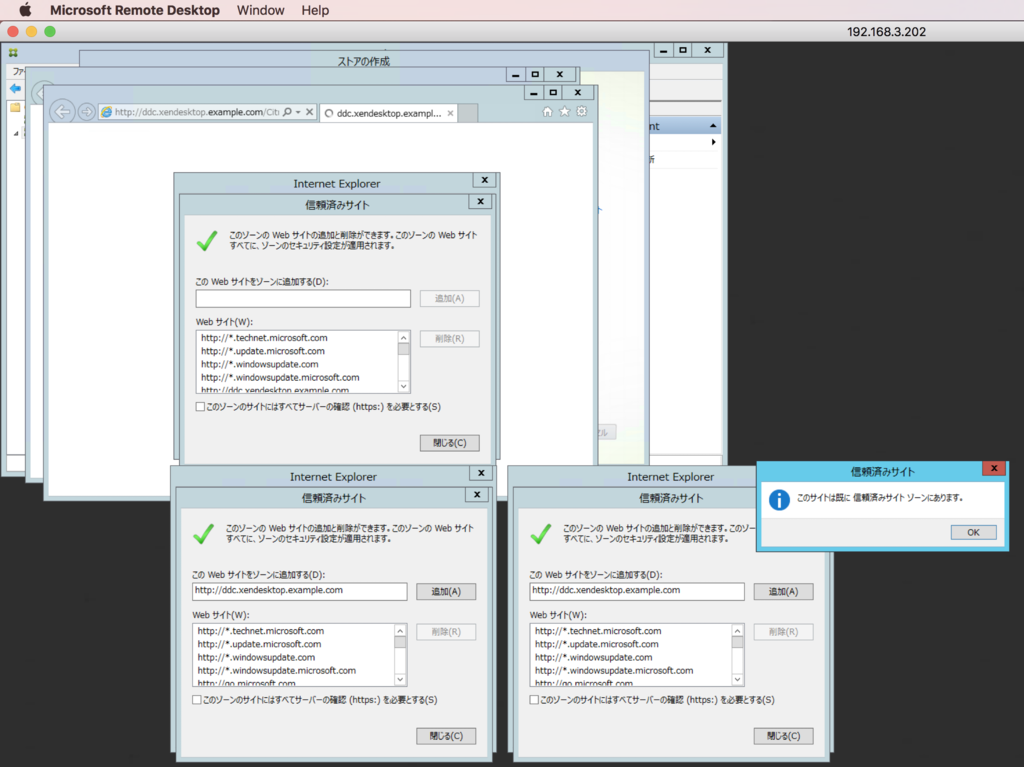Click the URL field in the bottom-right dialog

637,591
